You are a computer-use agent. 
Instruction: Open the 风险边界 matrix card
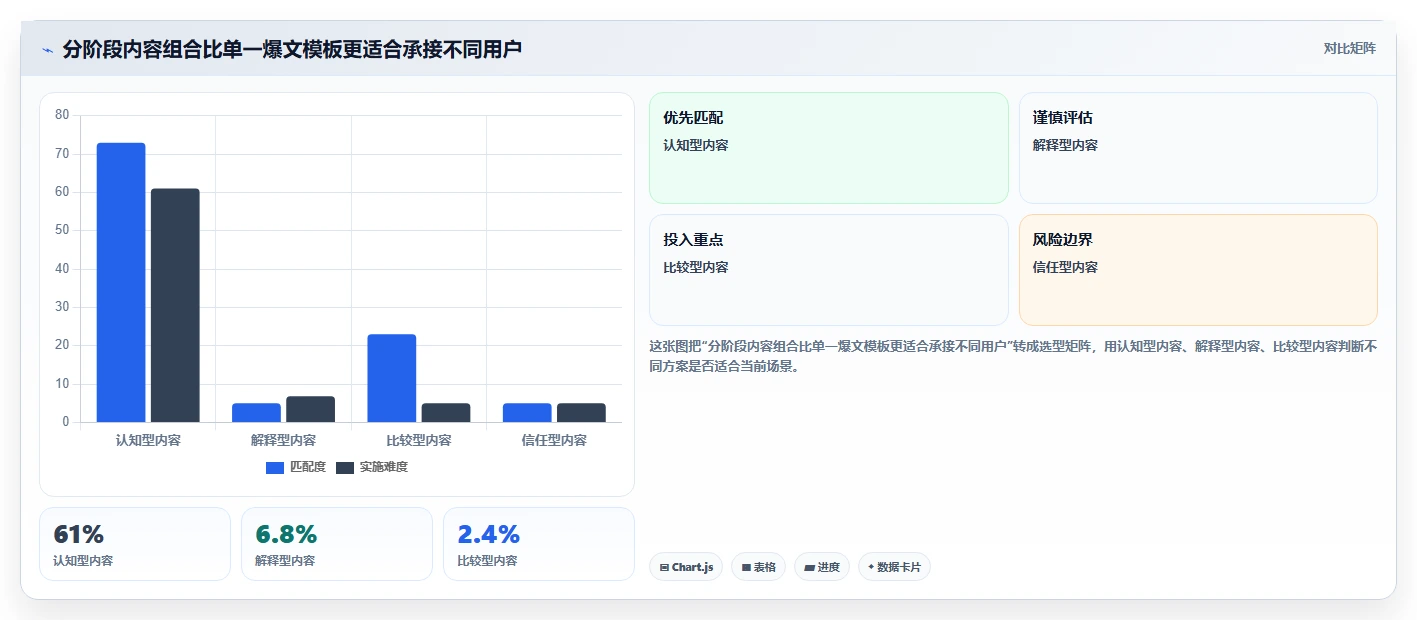coord(1198,270)
